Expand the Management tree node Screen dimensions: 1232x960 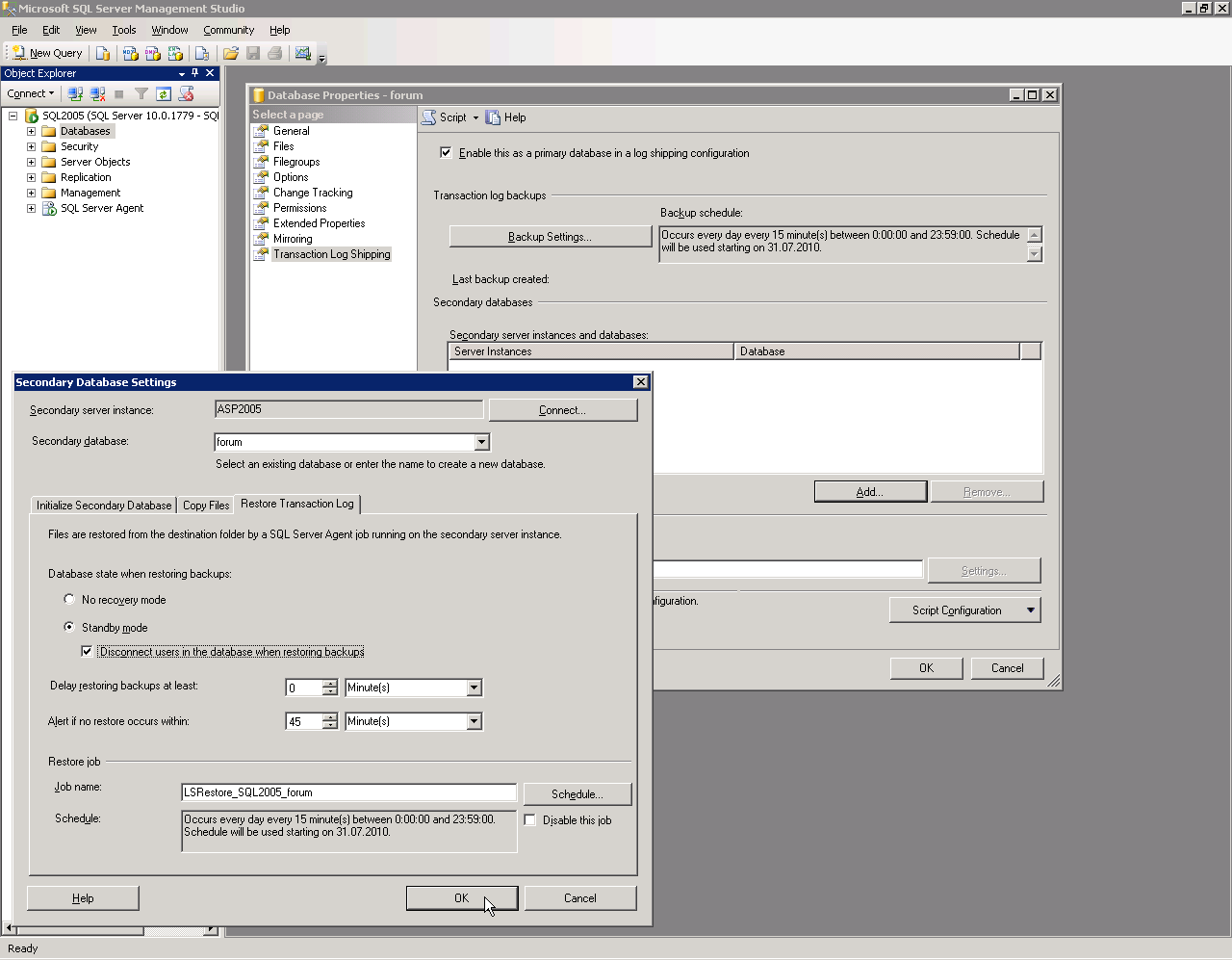31,193
